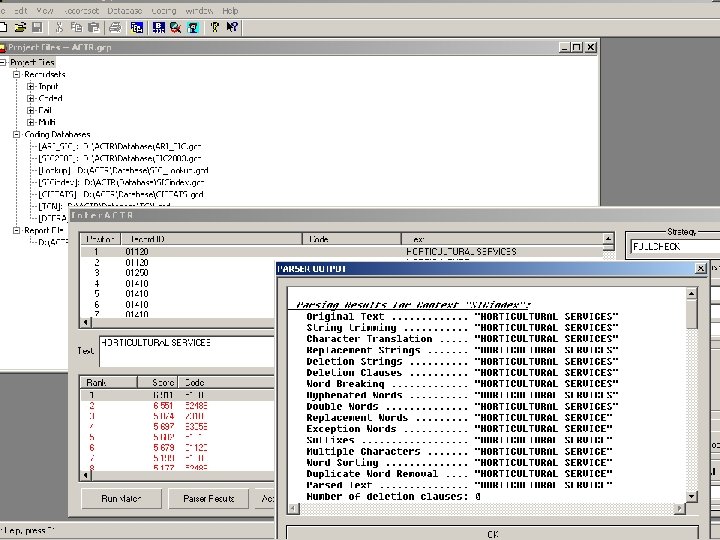The width and height of the screenshot is (720, 540).
Task: Collapse the Recordsets tree node
Action: point(17,74)
